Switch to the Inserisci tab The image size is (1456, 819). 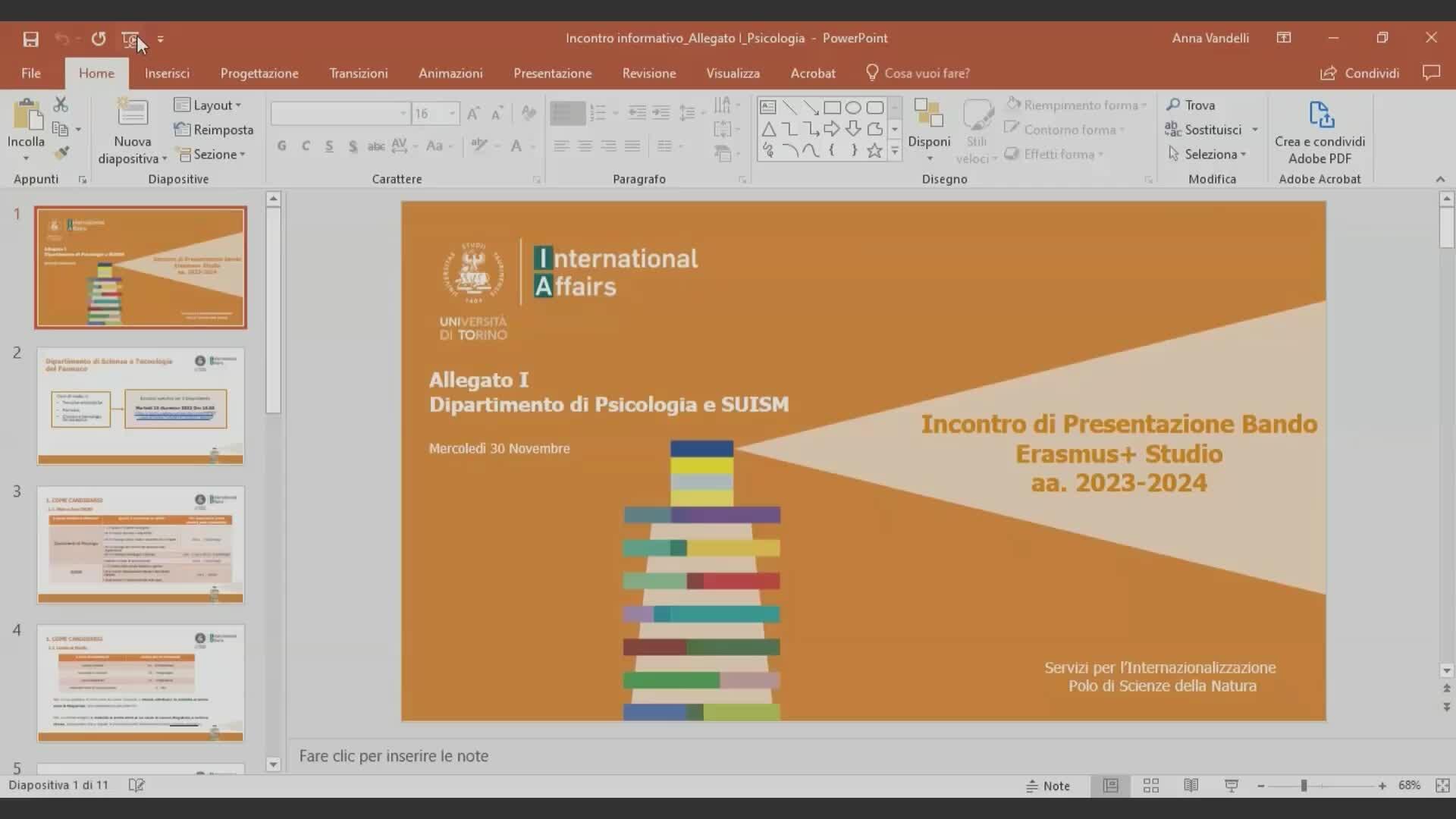[167, 73]
